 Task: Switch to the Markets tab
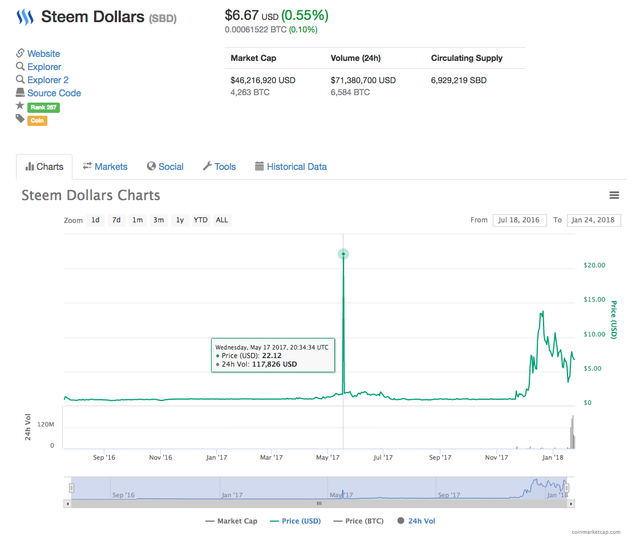105,167
